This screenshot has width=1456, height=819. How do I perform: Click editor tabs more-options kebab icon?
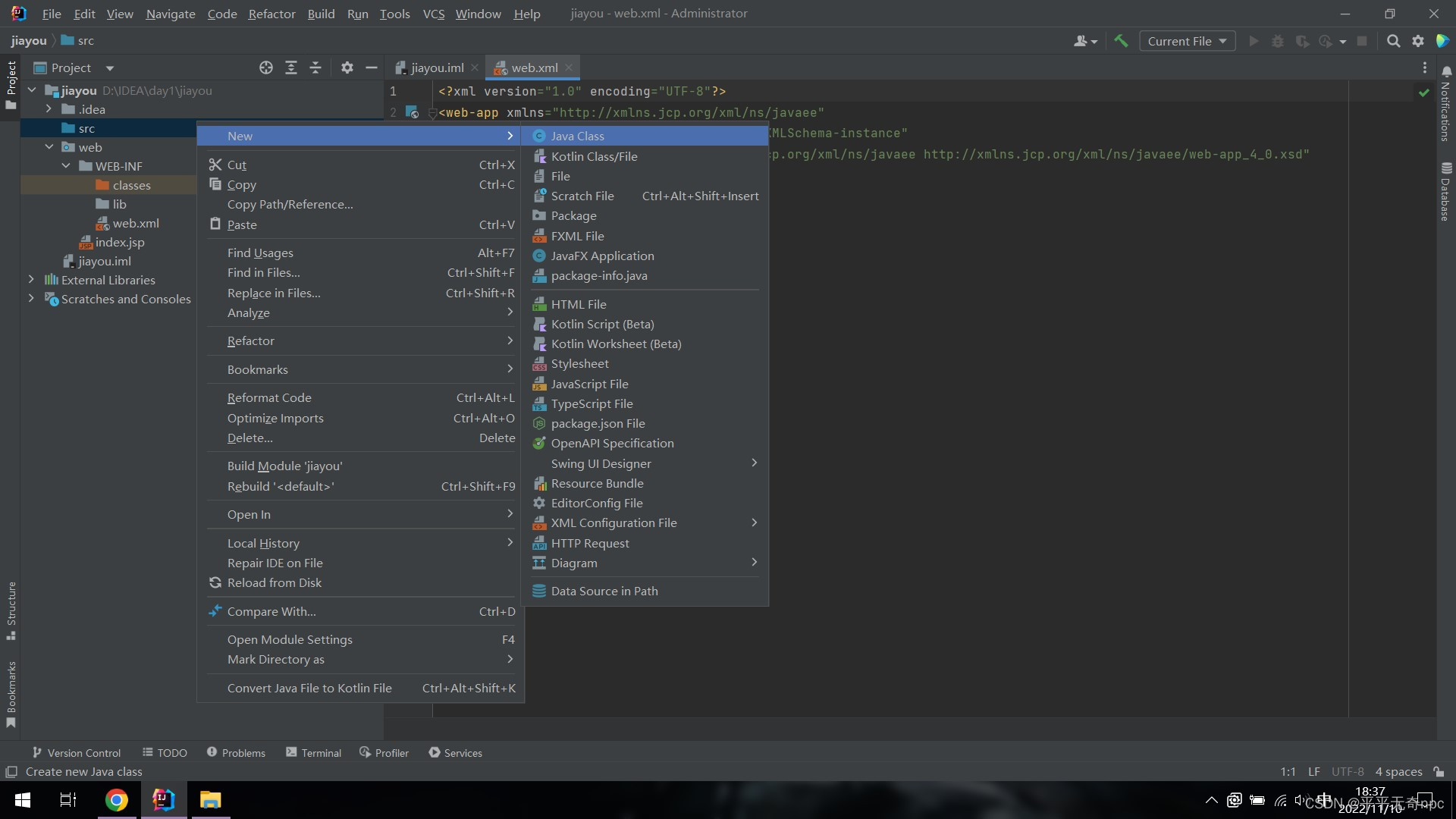coord(1425,67)
